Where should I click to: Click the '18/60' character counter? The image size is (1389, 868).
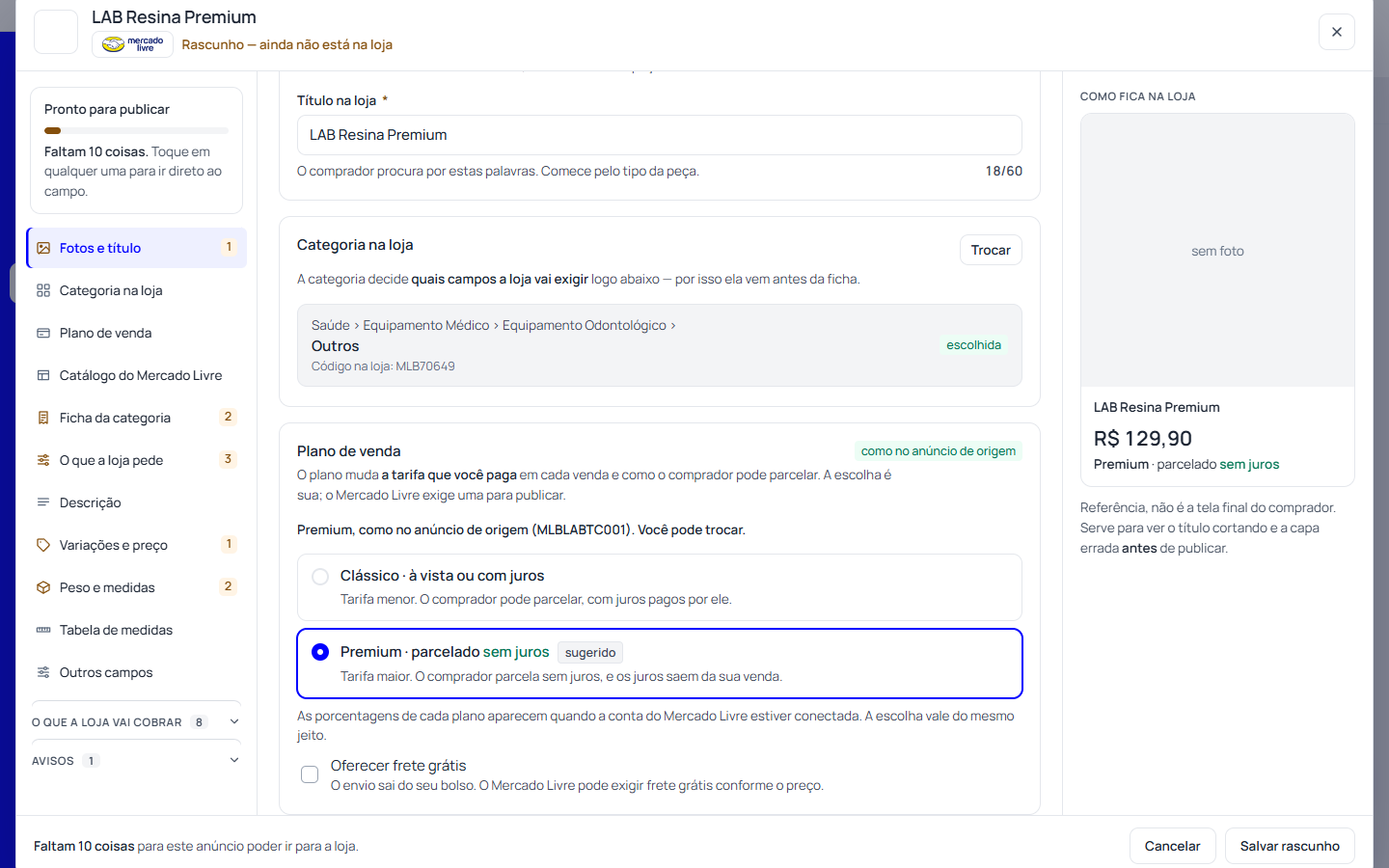pyautogui.click(x=1004, y=171)
